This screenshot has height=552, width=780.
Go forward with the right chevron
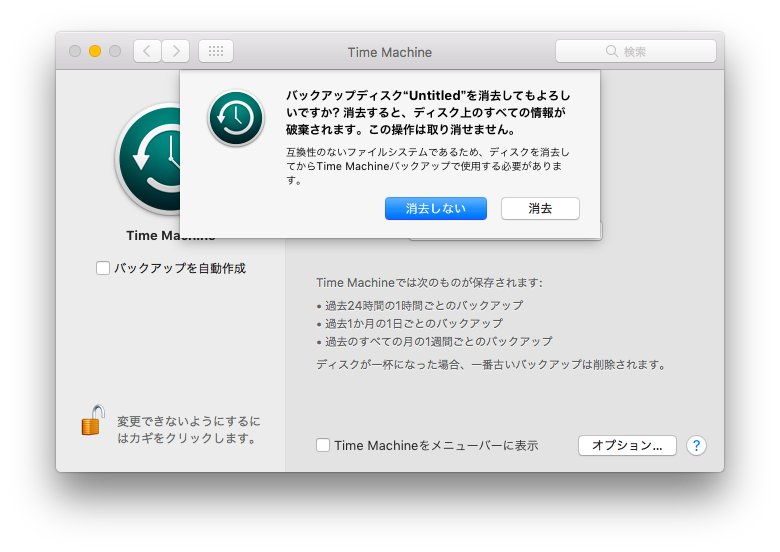(x=176, y=51)
